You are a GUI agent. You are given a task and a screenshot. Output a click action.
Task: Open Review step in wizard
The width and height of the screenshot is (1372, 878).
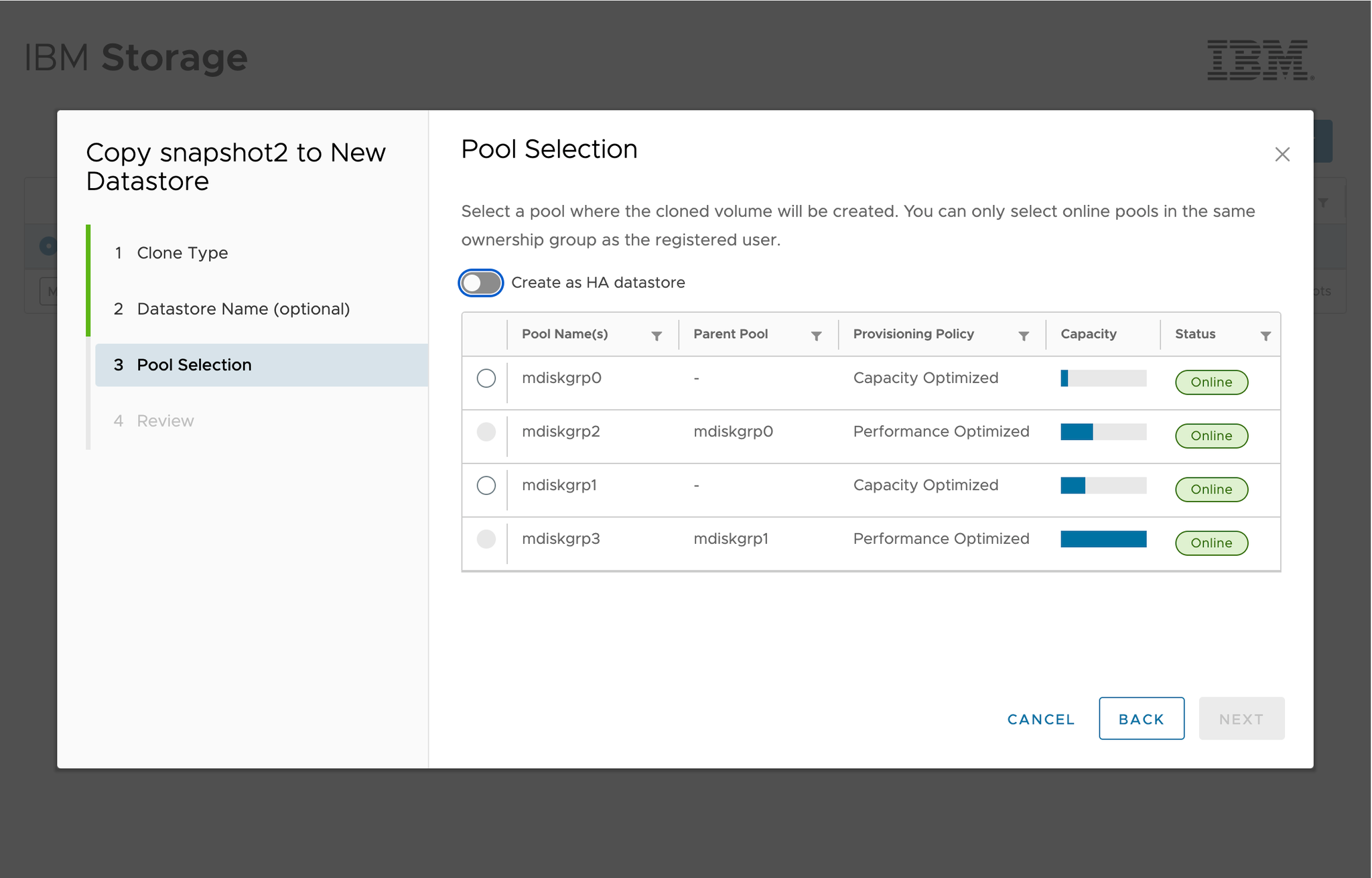pyautogui.click(x=154, y=421)
